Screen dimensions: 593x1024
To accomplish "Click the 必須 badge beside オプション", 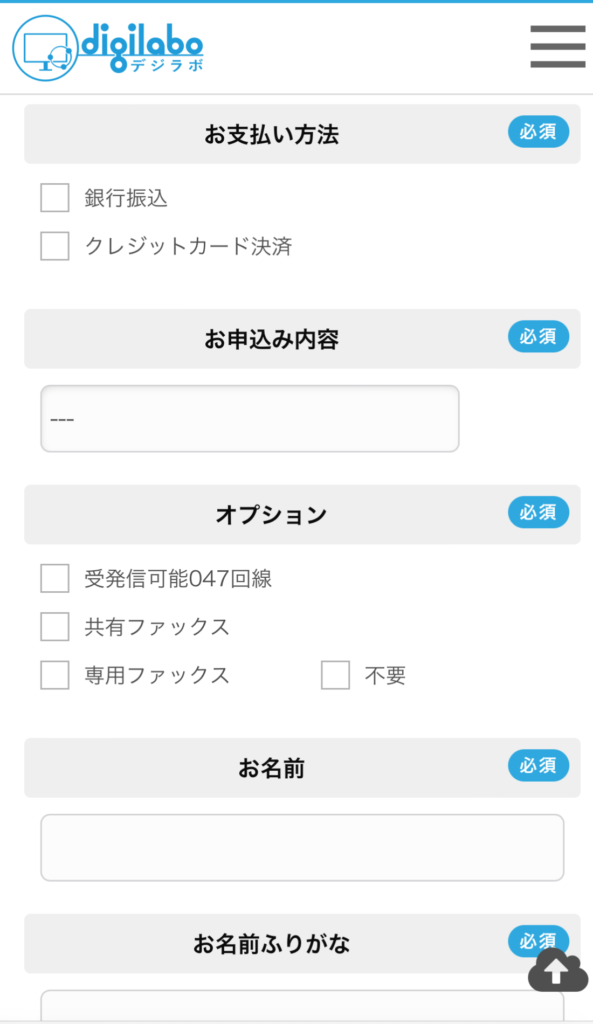I will [538, 512].
